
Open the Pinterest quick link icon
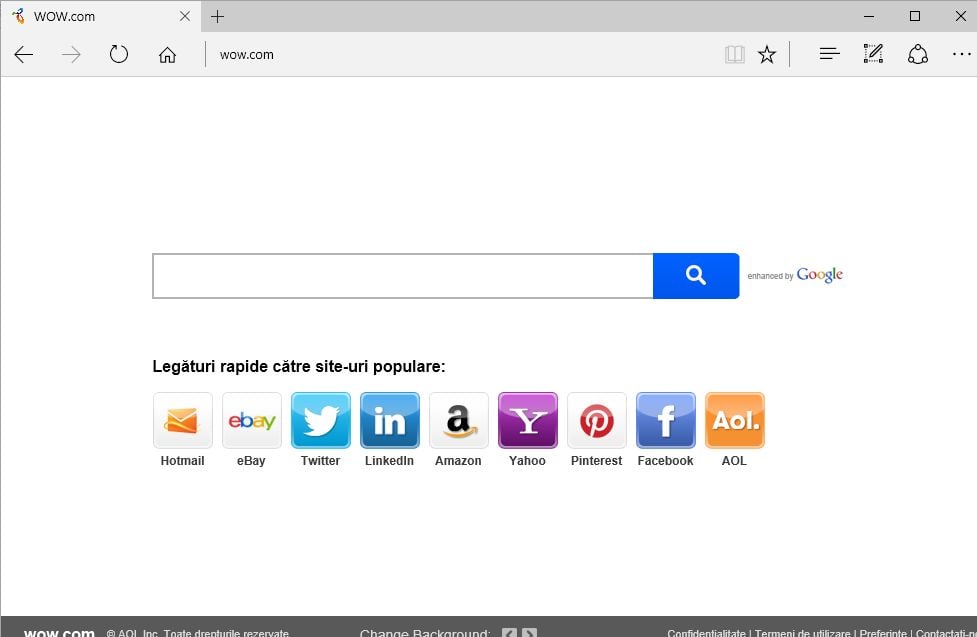click(x=597, y=420)
